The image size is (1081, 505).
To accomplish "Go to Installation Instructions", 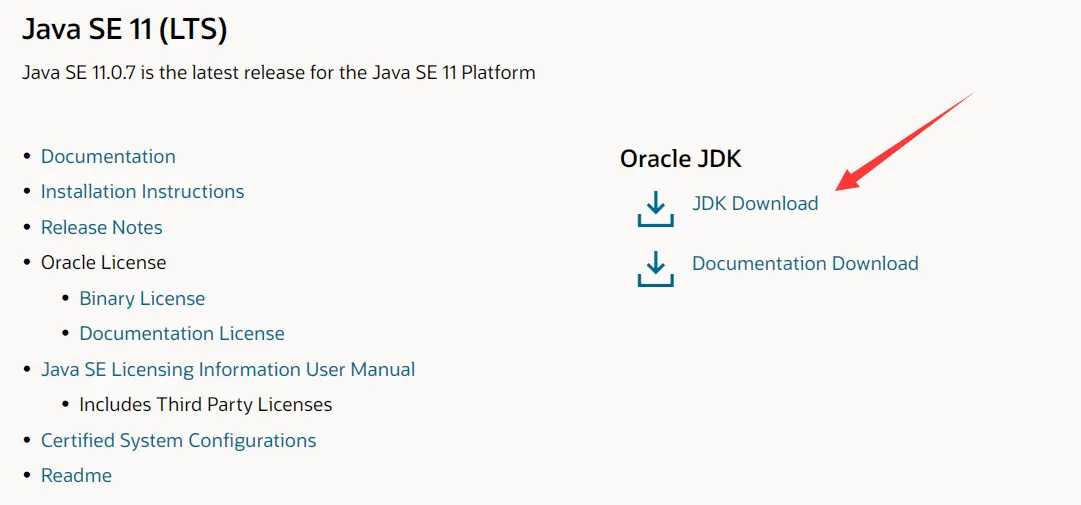I will tap(142, 192).
